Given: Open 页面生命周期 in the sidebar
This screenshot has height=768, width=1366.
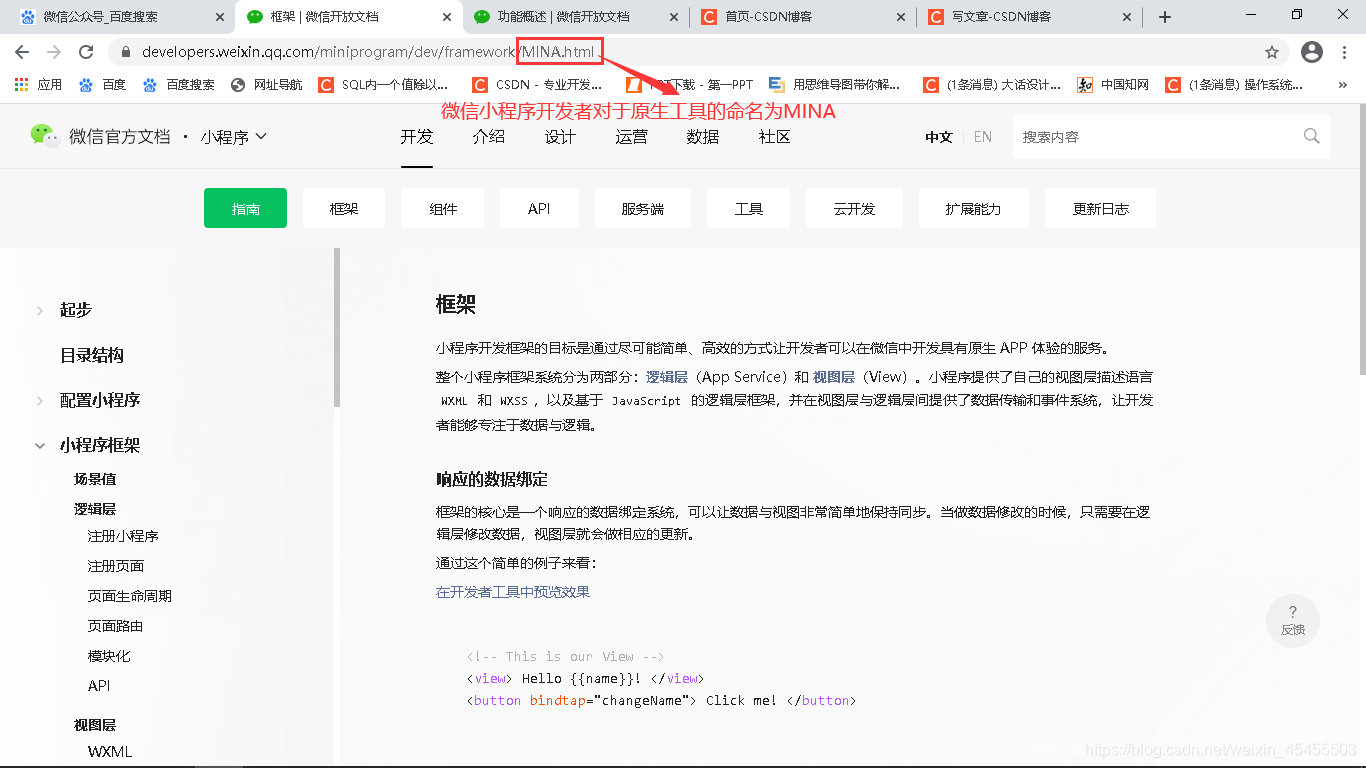Looking at the screenshot, I should coord(130,596).
